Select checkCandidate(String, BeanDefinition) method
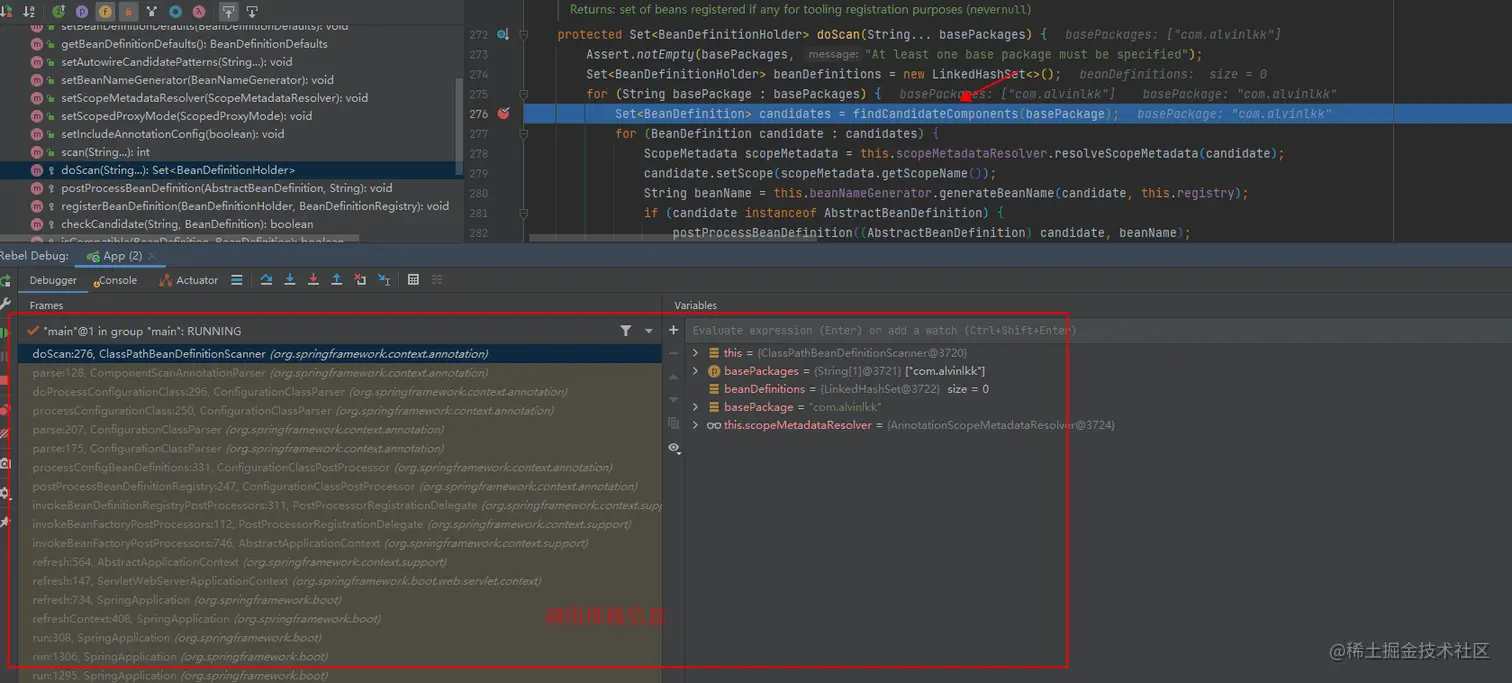Viewport: 1512px width, 683px height. (x=187, y=224)
